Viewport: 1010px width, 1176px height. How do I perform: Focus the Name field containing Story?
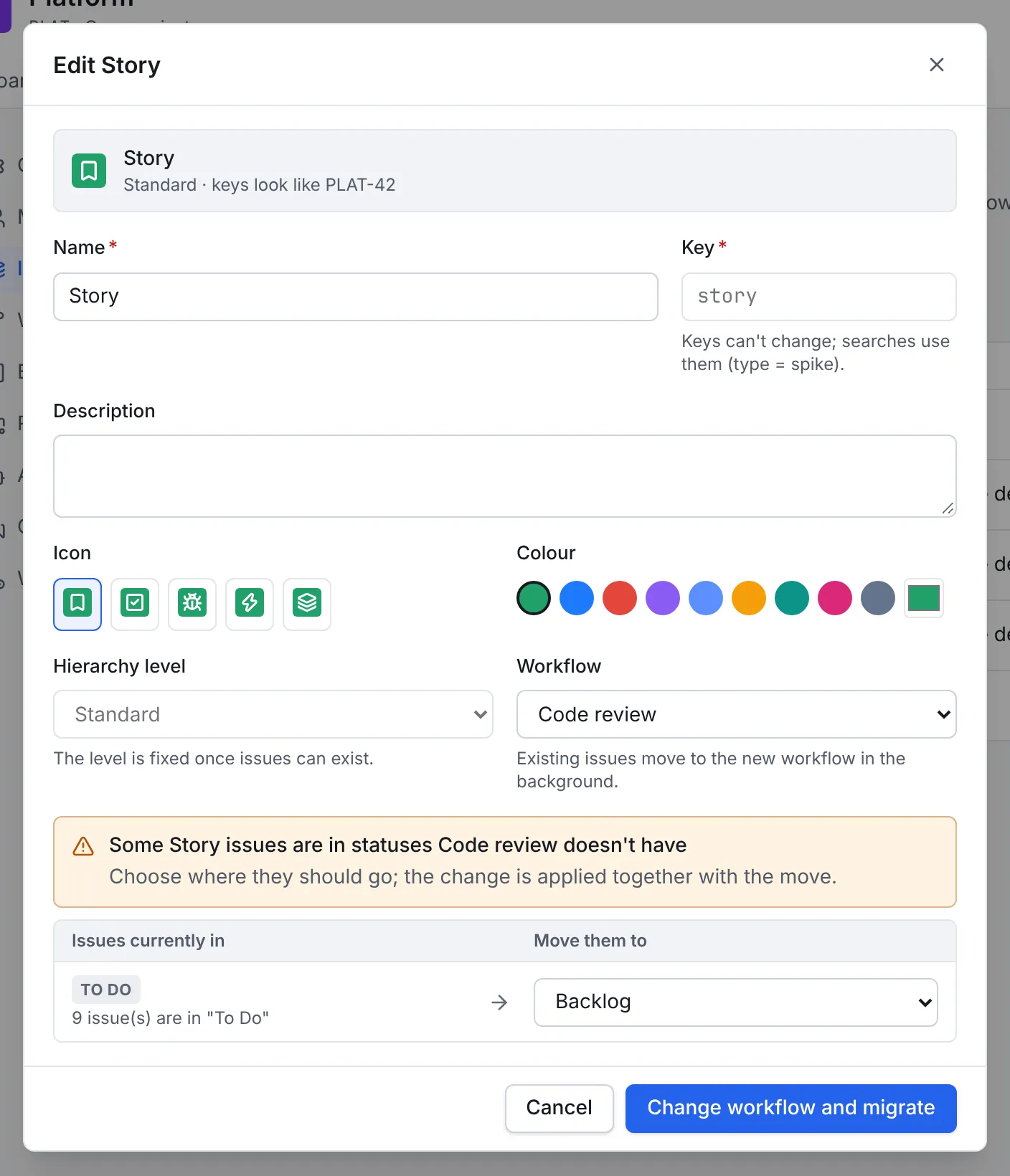tap(356, 297)
